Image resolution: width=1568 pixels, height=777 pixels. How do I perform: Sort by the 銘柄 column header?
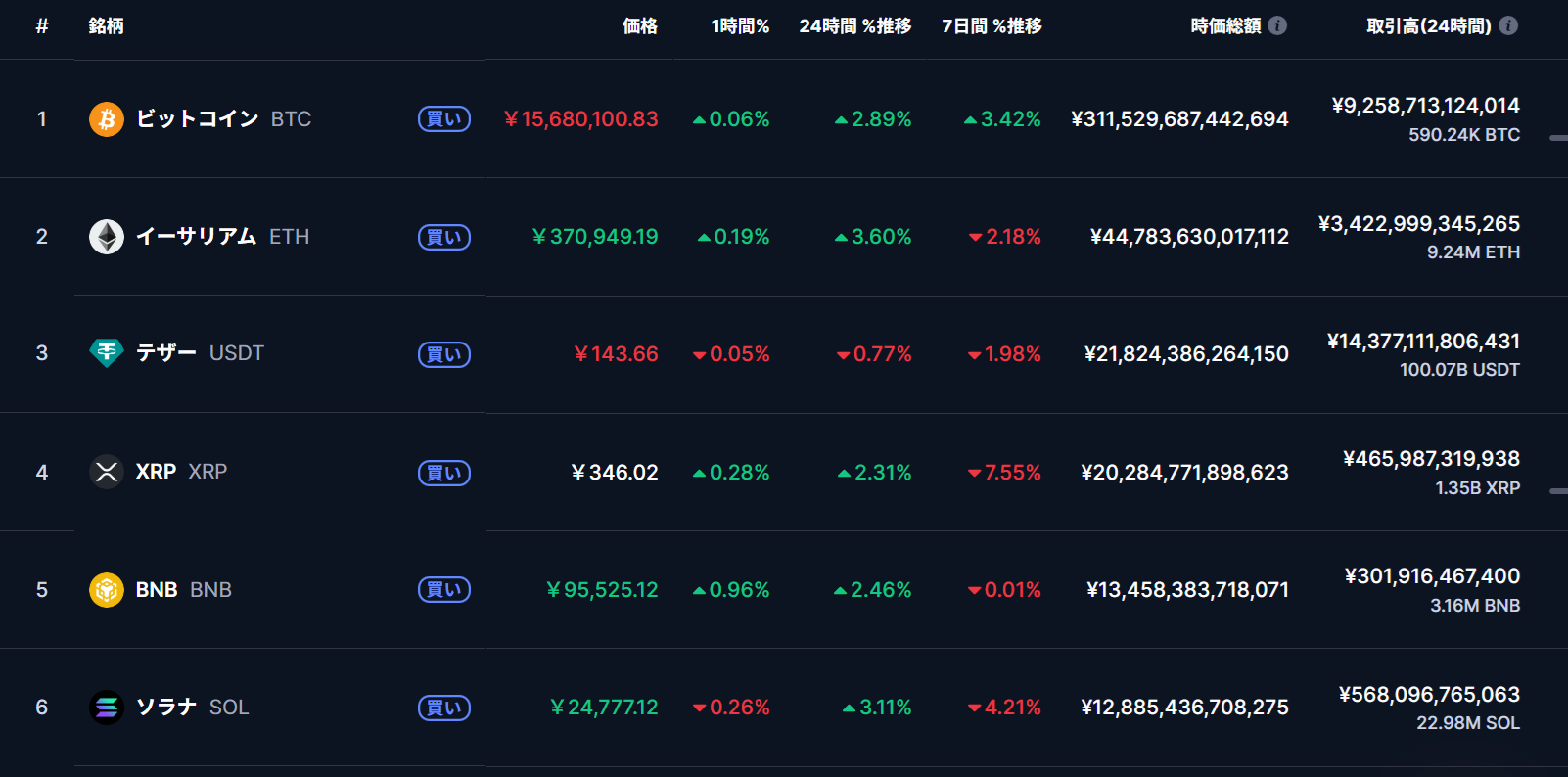[106, 26]
